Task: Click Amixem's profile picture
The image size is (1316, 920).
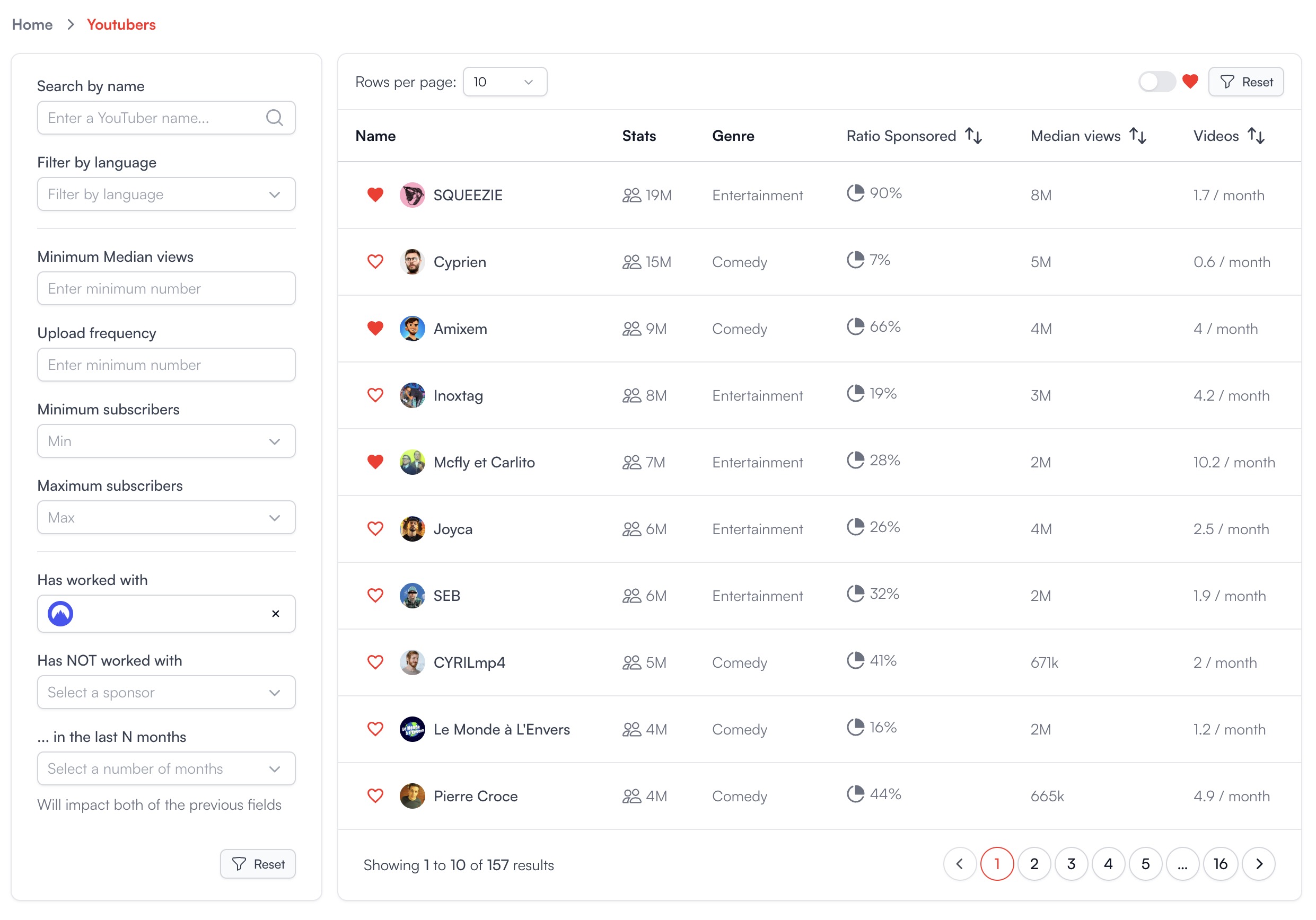Action: pos(412,329)
